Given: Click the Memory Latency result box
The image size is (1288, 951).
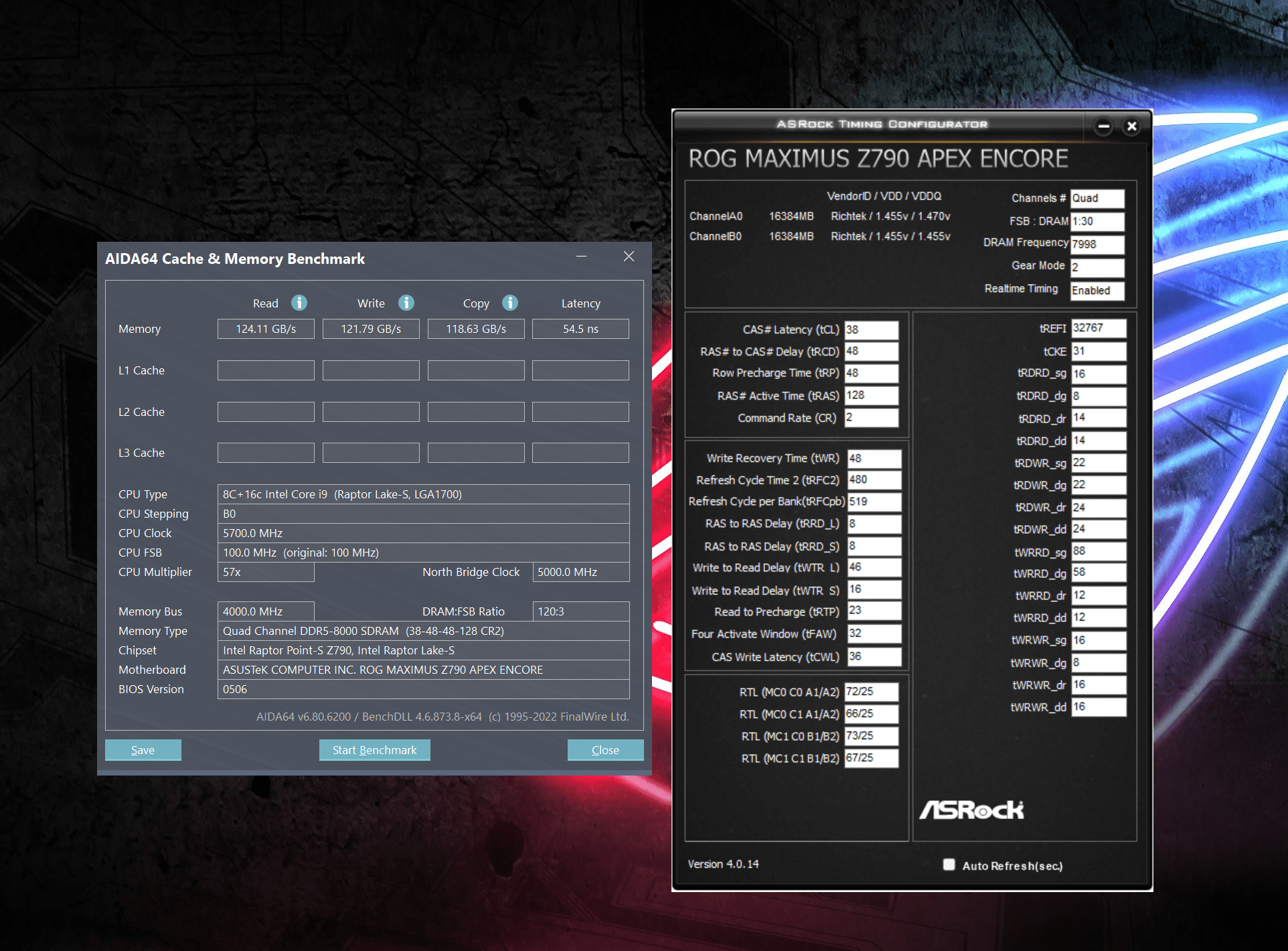Looking at the screenshot, I should tap(580, 329).
